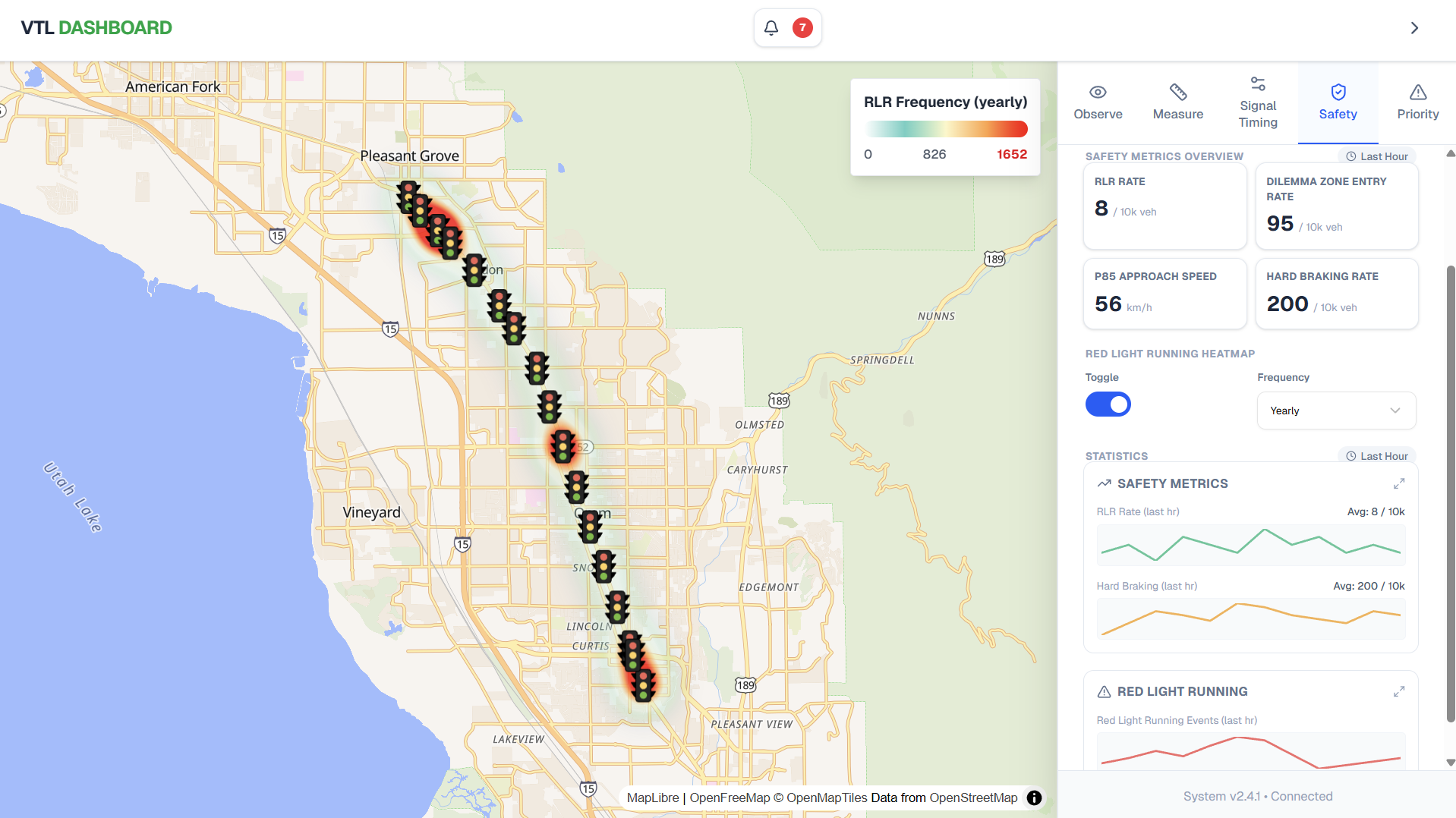Click the side panel vertical scrollbar thumb
The image size is (1456, 818).
(x=1451, y=493)
